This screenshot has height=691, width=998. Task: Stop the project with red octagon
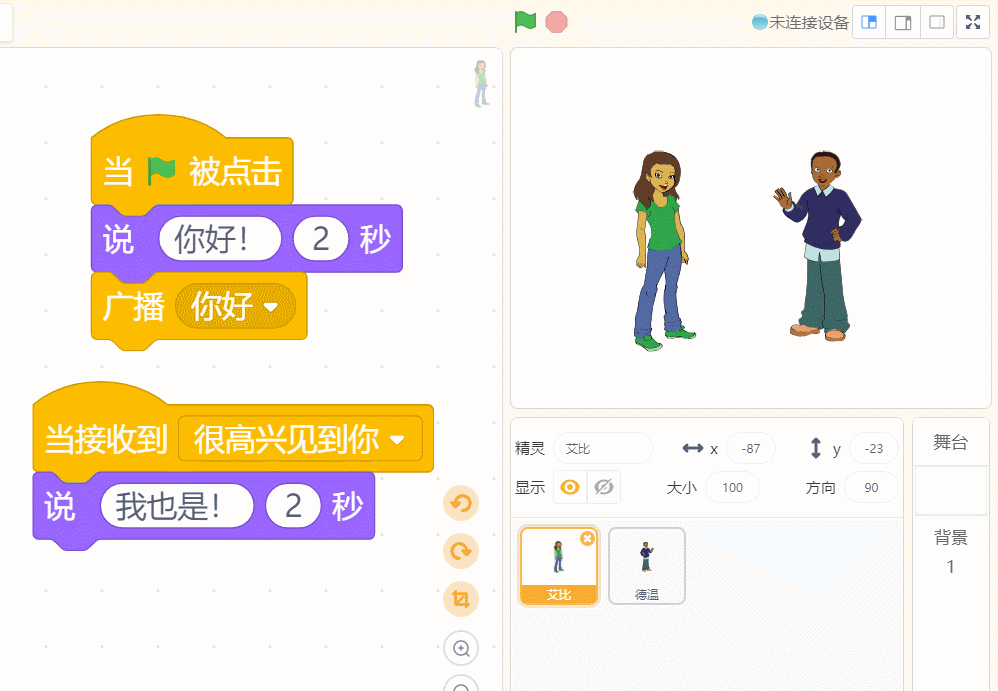tap(556, 22)
